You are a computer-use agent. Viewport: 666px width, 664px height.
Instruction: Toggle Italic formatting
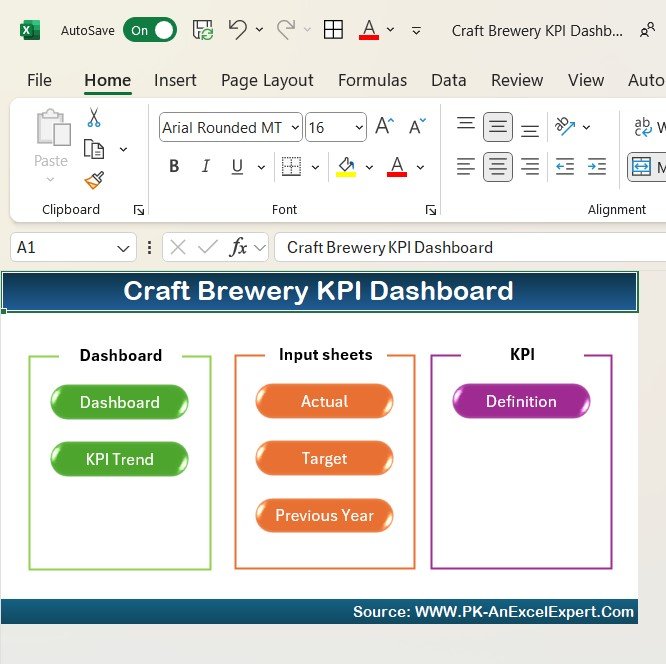(x=206, y=166)
